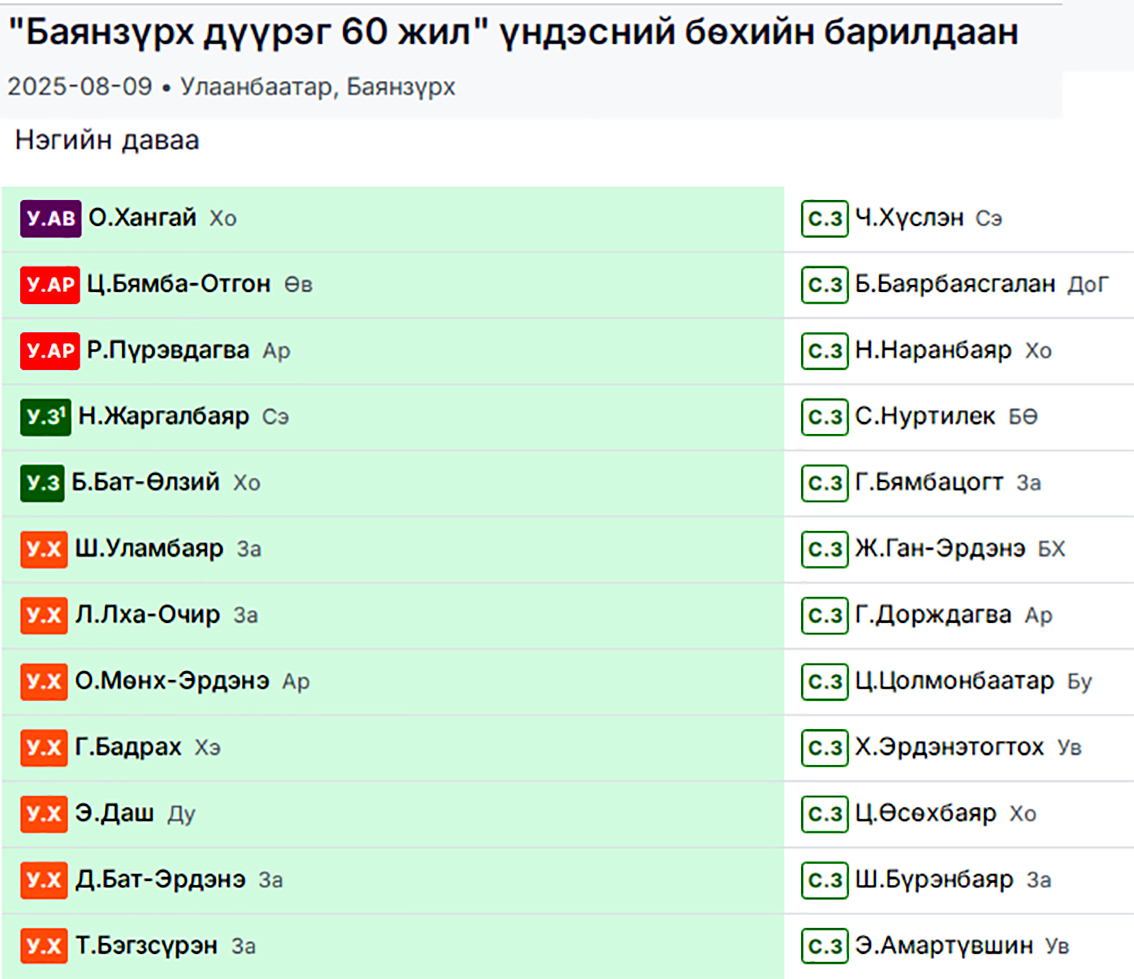Viewport: 1134px width, 979px height.
Task: Click the С.З badge beside Ч.Хүслэн
Action: (x=824, y=219)
